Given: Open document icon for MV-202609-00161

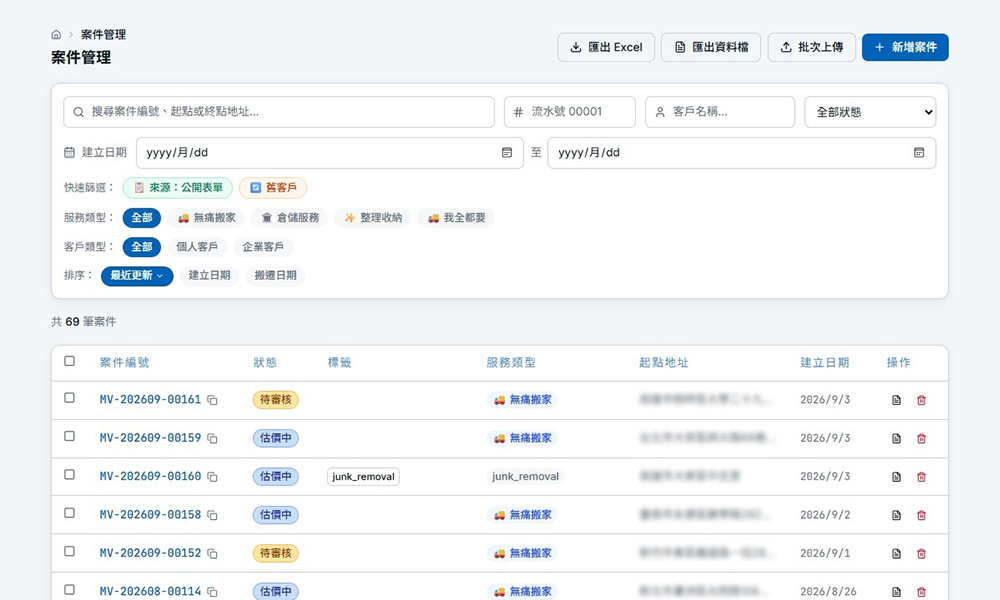Looking at the screenshot, I should [x=896, y=400].
